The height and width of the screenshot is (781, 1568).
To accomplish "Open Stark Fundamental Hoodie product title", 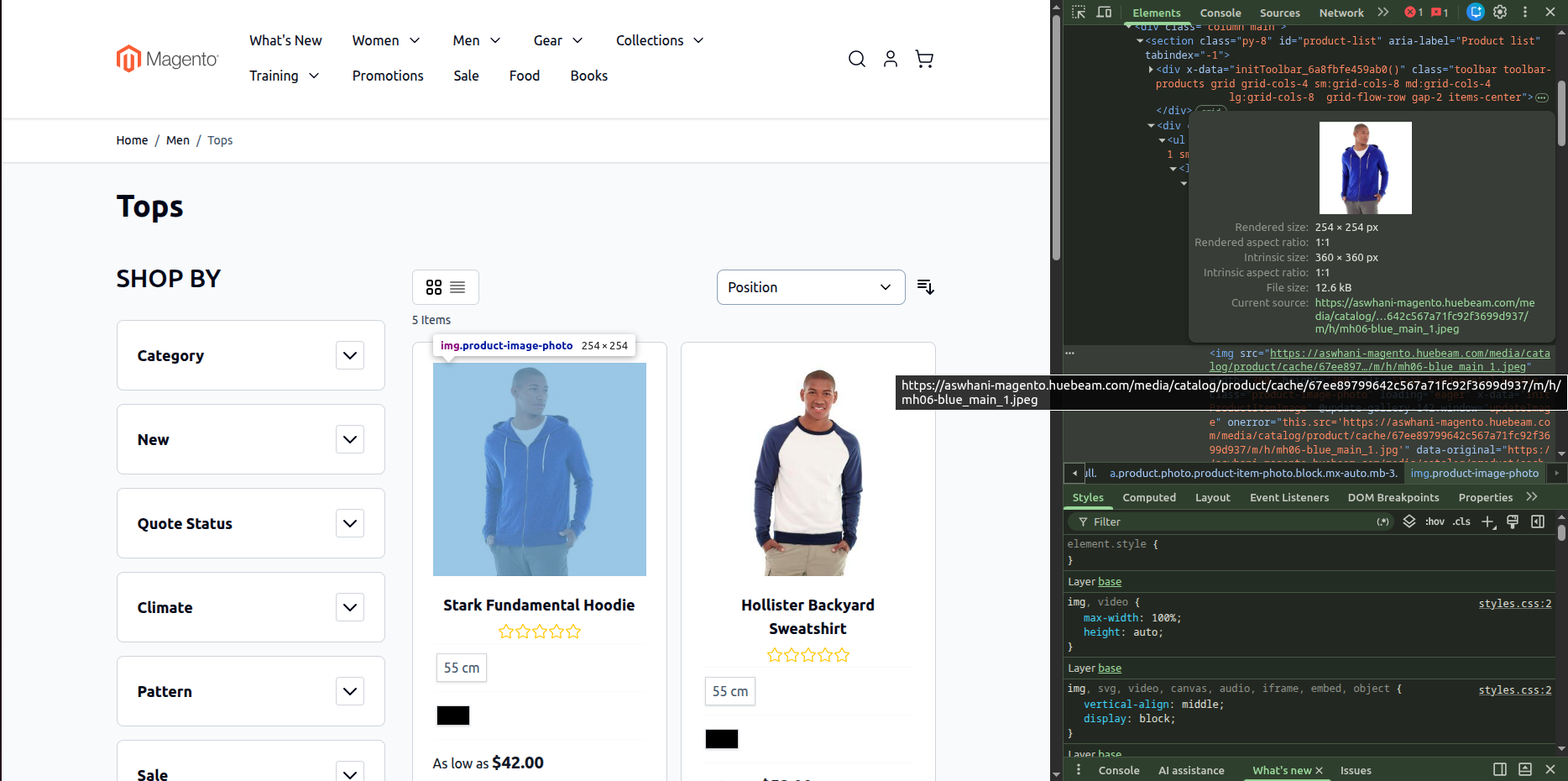I will click(x=539, y=605).
